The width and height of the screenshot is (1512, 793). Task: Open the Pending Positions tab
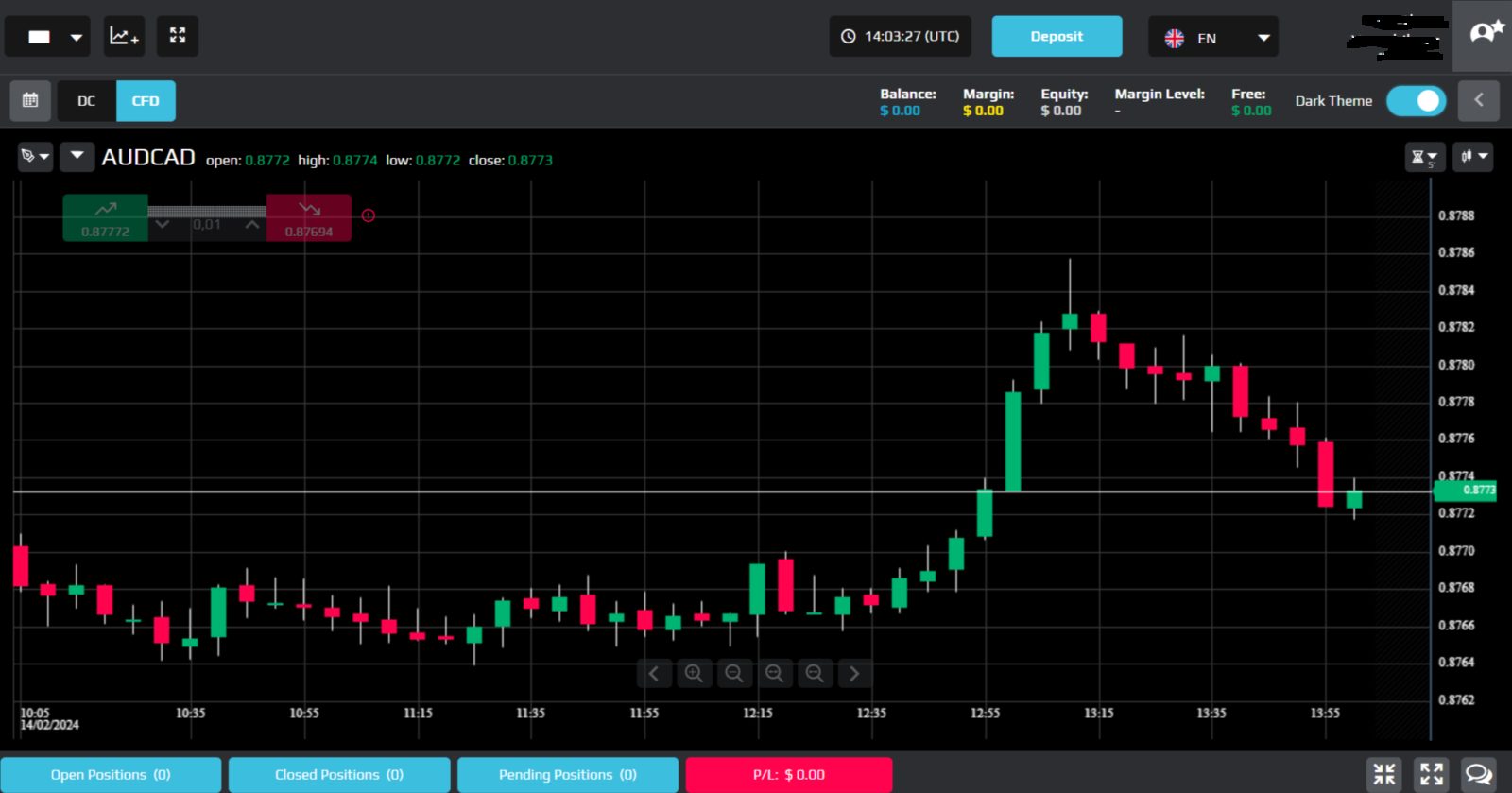(568, 775)
